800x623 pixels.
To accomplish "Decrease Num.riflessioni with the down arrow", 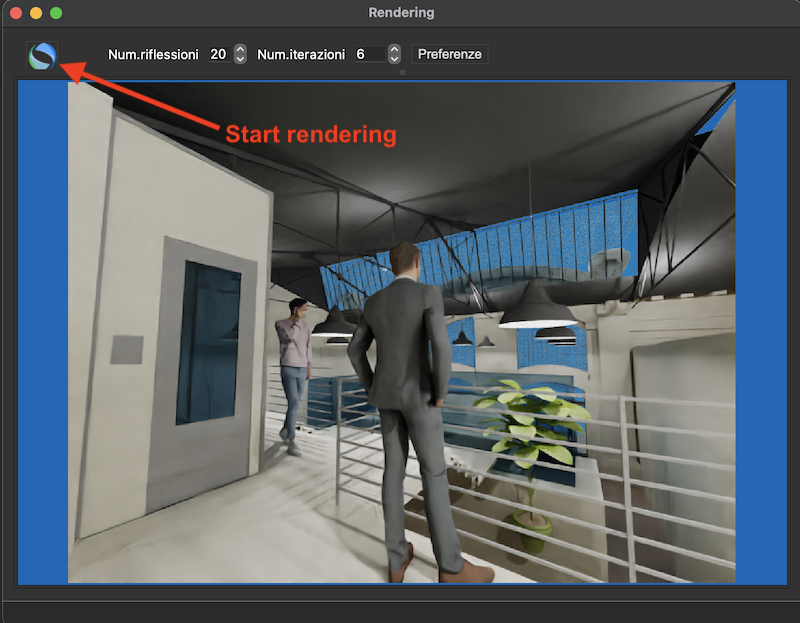I will [240, 59].
